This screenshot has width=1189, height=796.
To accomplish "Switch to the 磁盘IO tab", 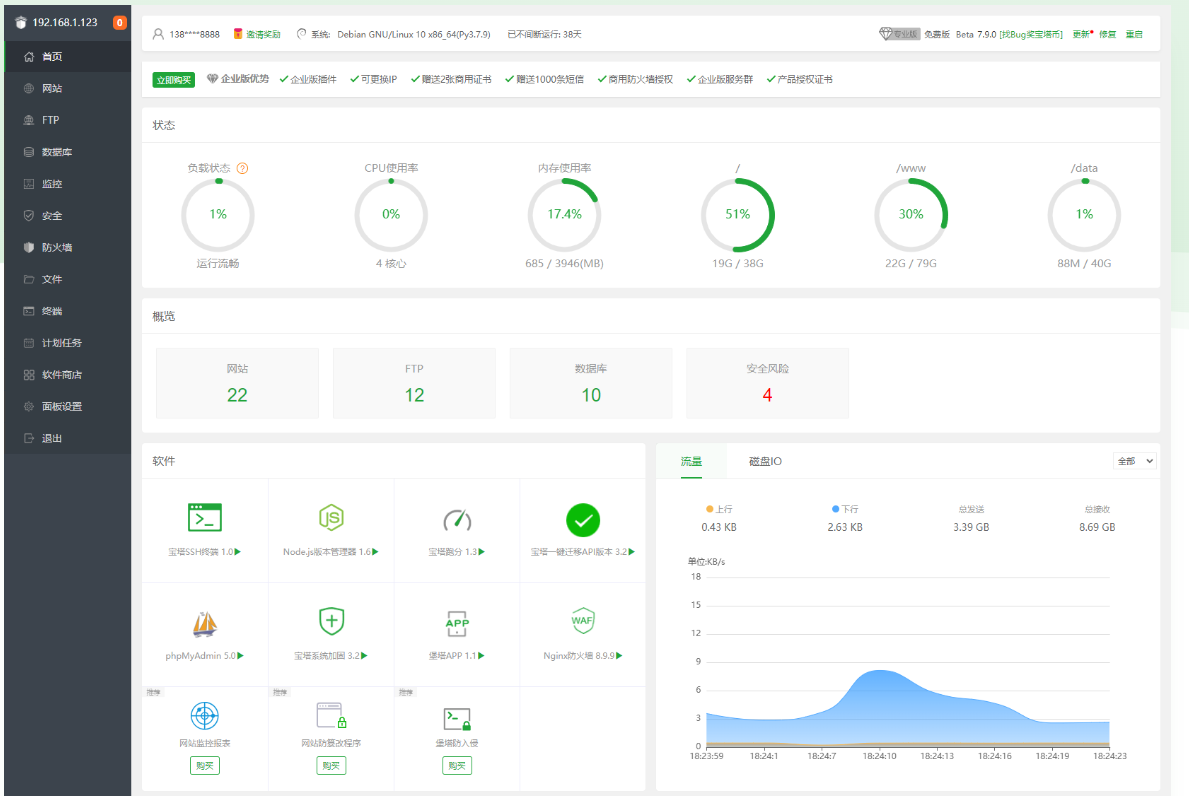I will click(x=765, y=461).
